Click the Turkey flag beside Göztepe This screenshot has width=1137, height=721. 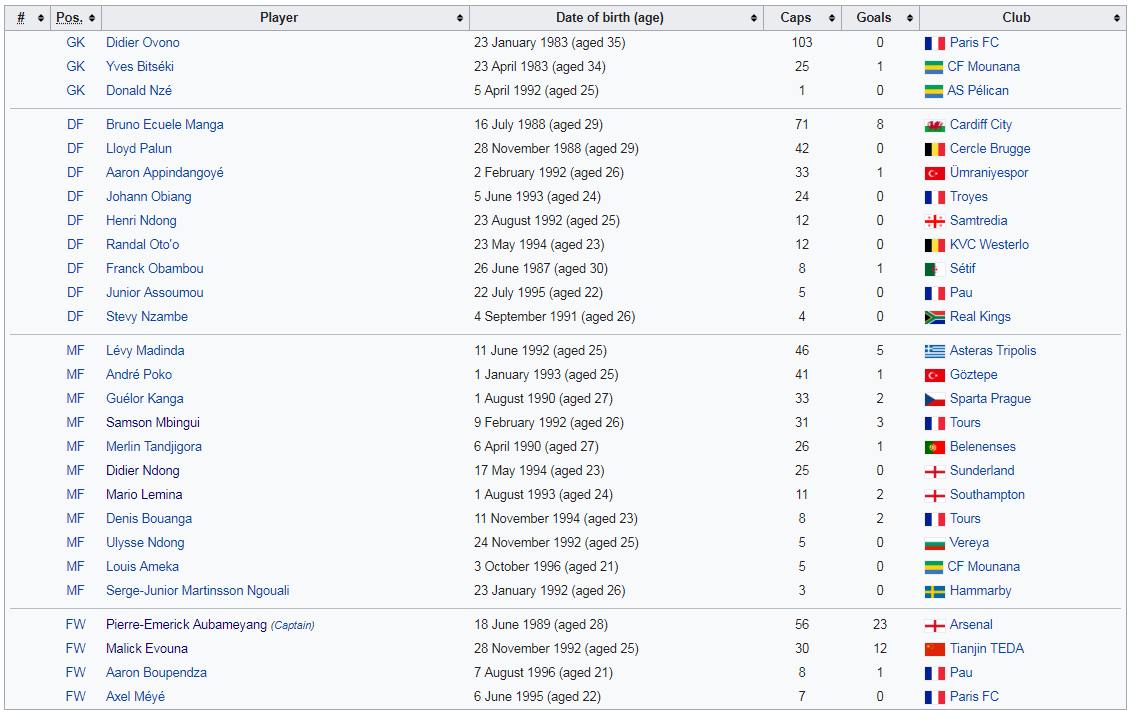coord(935,375)
